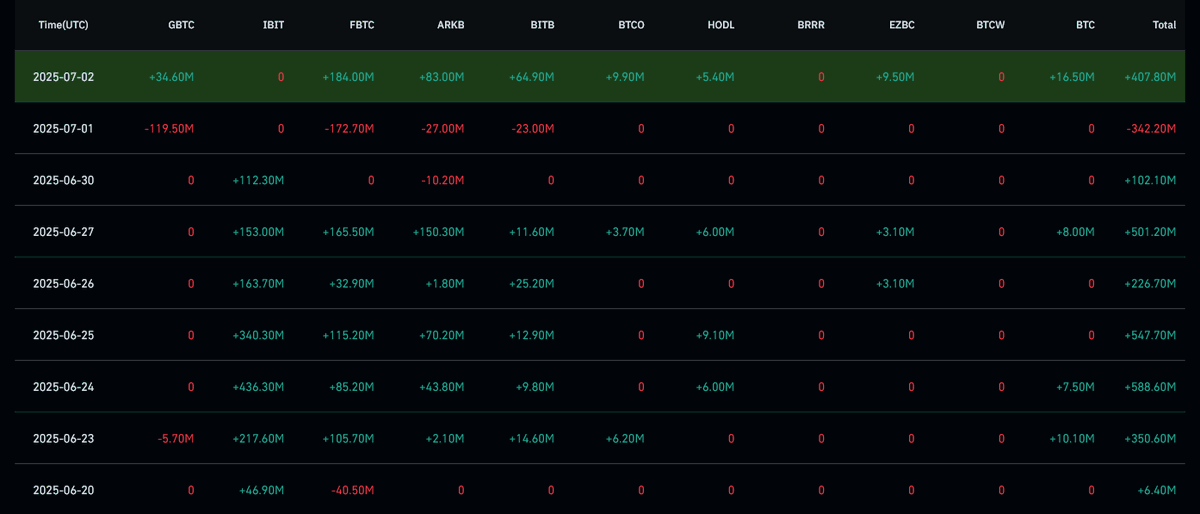The width and height of the screenshot is (1200, 514).
Task: Click the +226.70M total value
Action: (x=1149, y=283)
